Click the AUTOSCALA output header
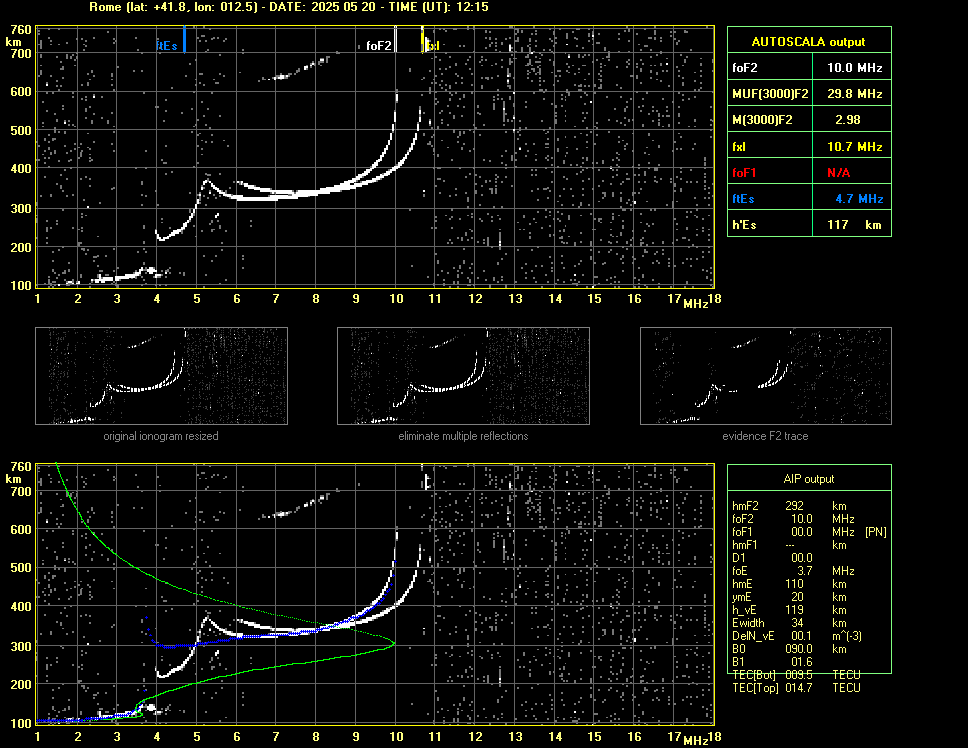The width and height of the screenshot is (968, 748). 809,41
